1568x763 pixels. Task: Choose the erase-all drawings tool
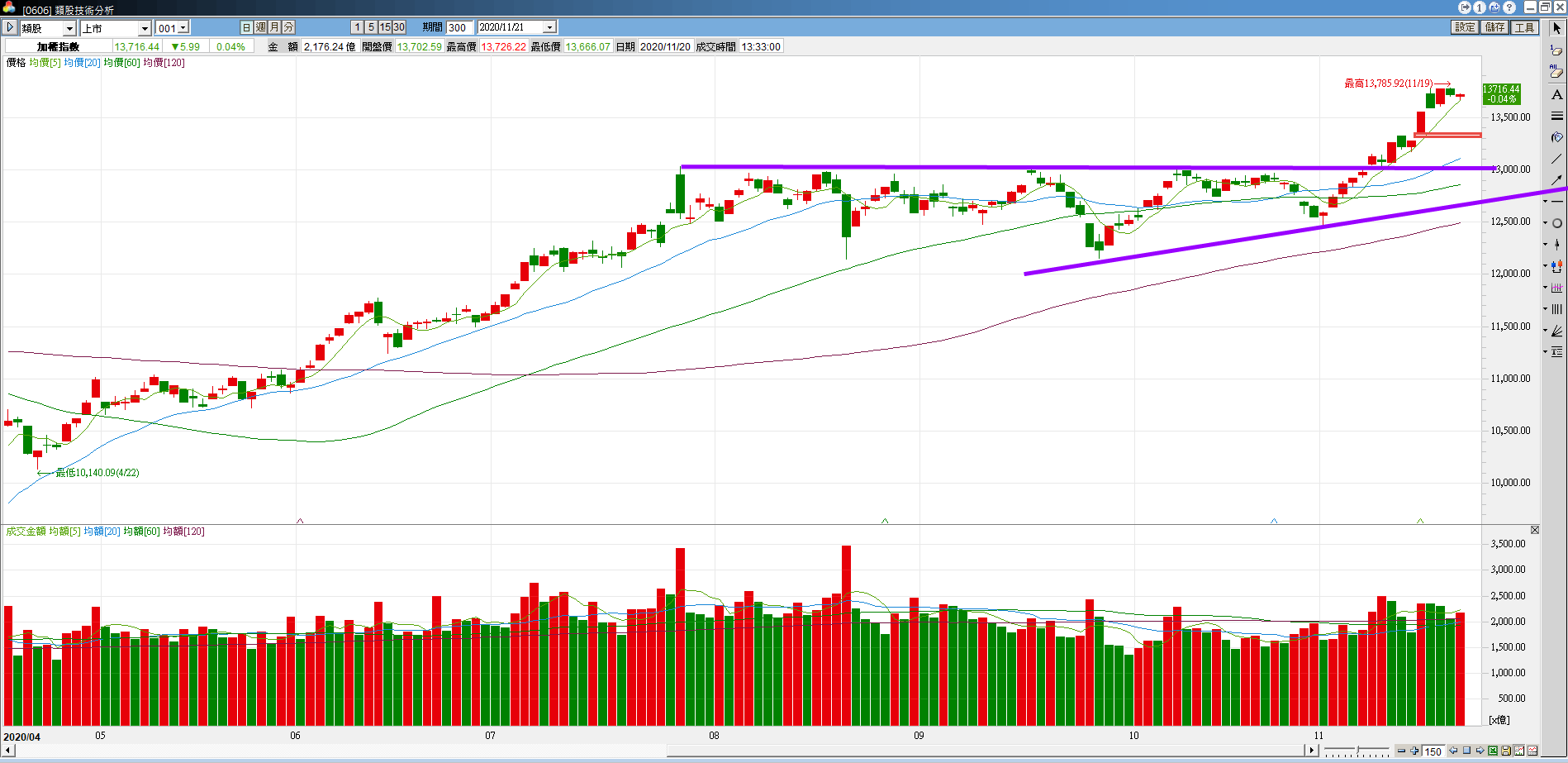click(1556, 72)
